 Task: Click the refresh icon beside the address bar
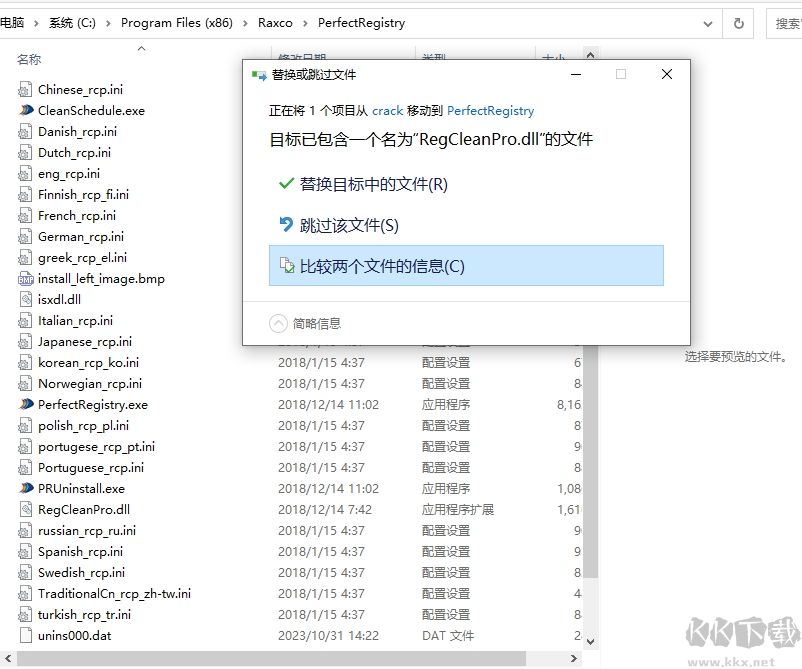click(737, 22)
